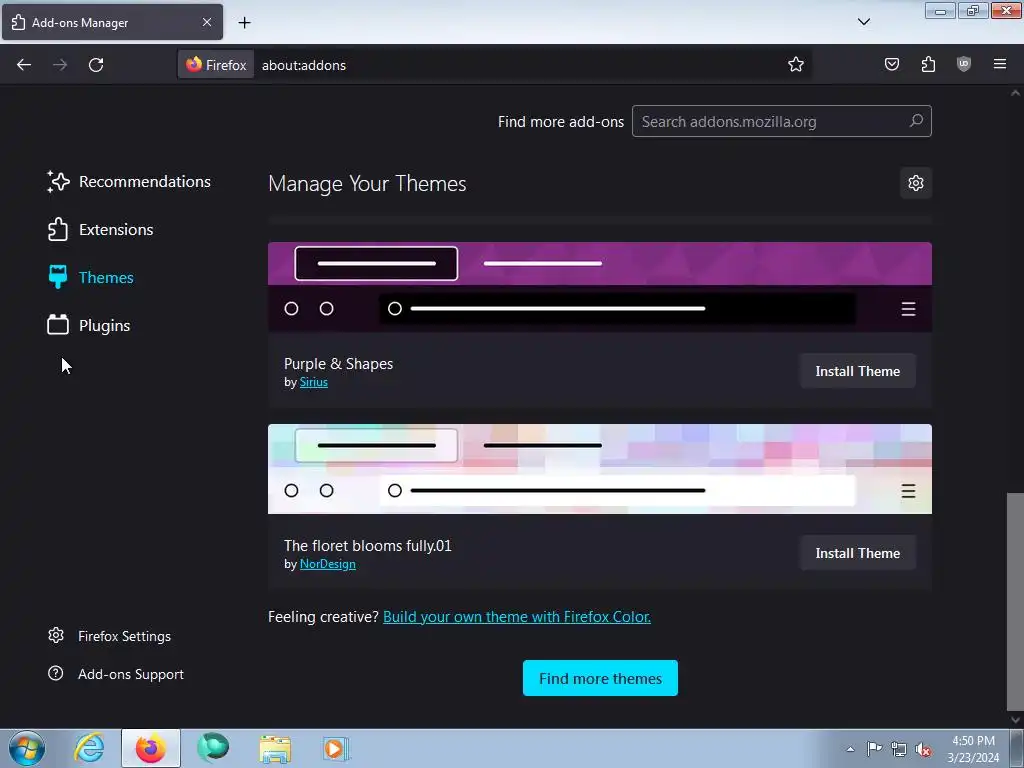1024x768 pixels.
Task: Open a new tab with plus button
Action: pos(244,22)
